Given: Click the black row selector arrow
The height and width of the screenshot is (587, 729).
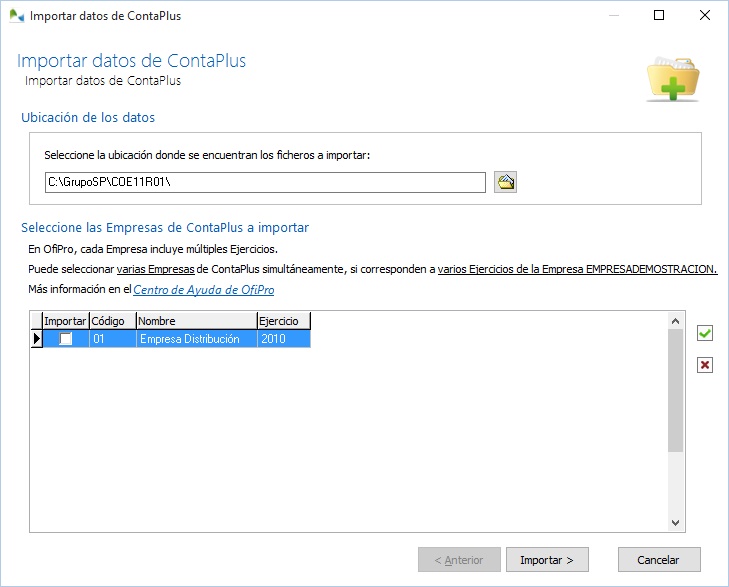Looking at the screenshot, I should tap(37, 339).
